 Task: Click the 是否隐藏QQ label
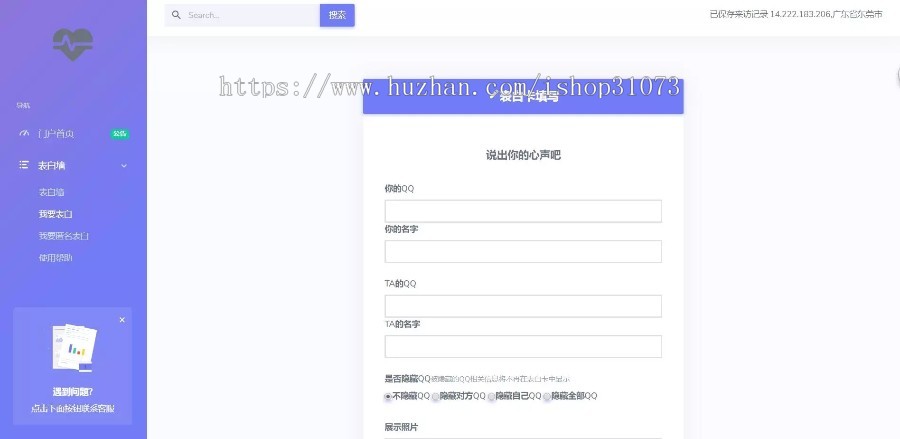408,379
